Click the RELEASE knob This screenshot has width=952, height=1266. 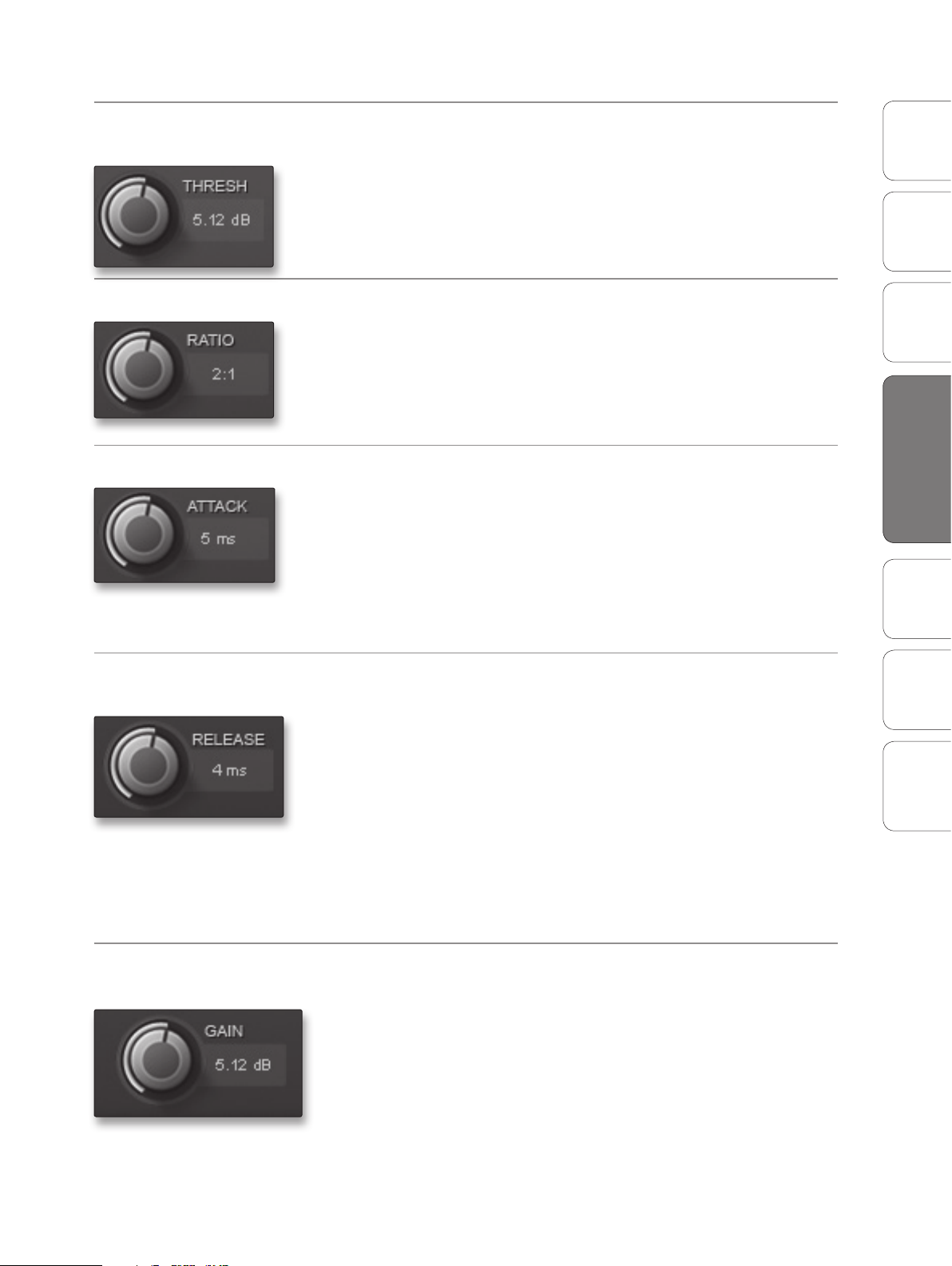point(145,764)
